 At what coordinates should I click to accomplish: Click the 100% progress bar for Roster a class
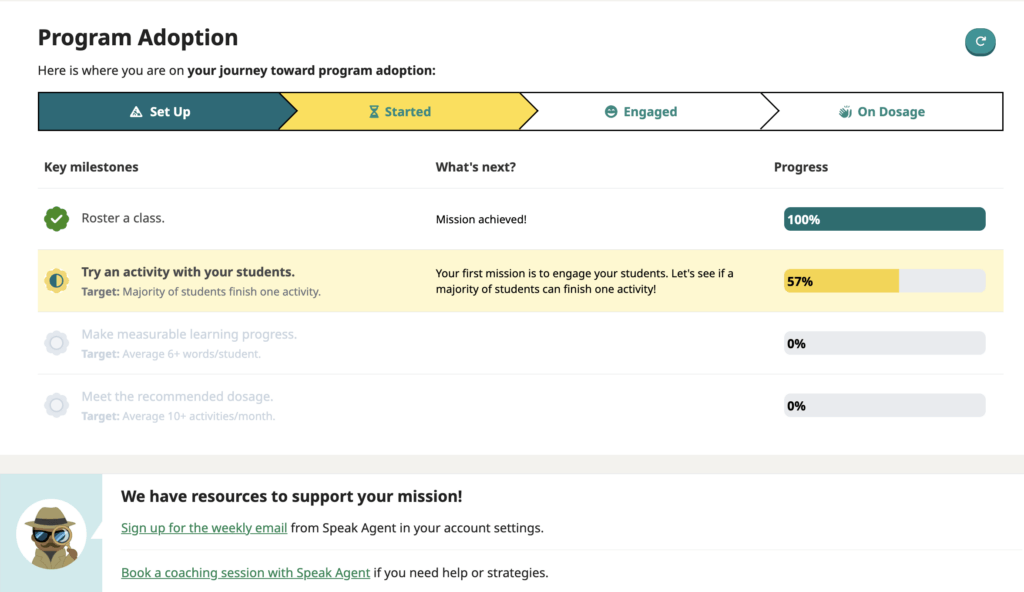click(x=884, y=218)
